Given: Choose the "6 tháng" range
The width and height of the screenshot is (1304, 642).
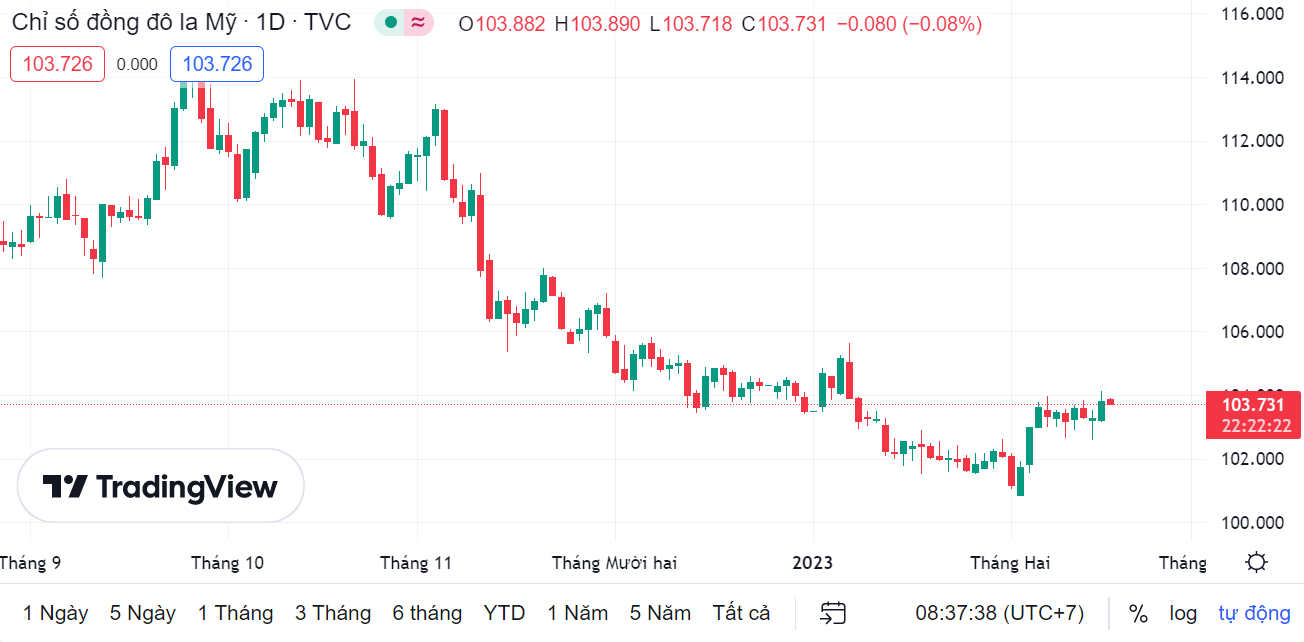Looking at the screenshot, I should (x=427, y=613).
